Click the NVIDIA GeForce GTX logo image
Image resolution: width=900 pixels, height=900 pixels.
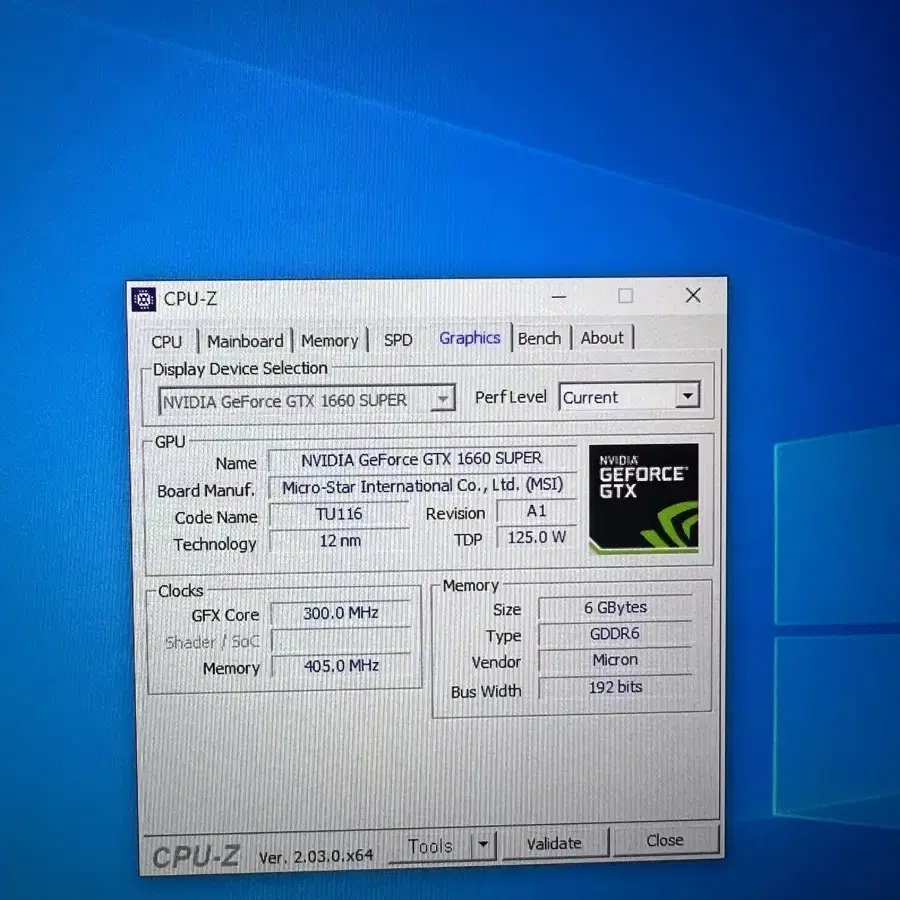coord(643,498)
